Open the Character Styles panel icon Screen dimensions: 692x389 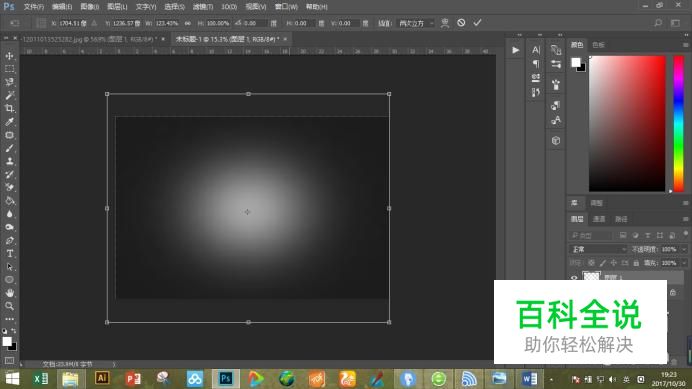pos(556,120)
